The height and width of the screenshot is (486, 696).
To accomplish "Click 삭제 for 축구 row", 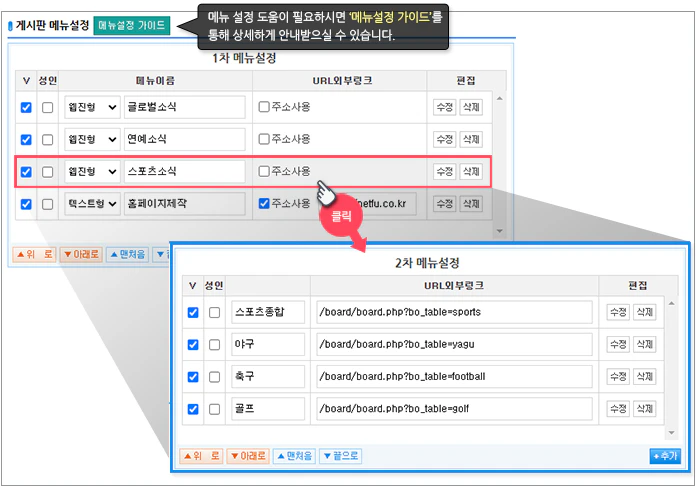I will [645, 376].
